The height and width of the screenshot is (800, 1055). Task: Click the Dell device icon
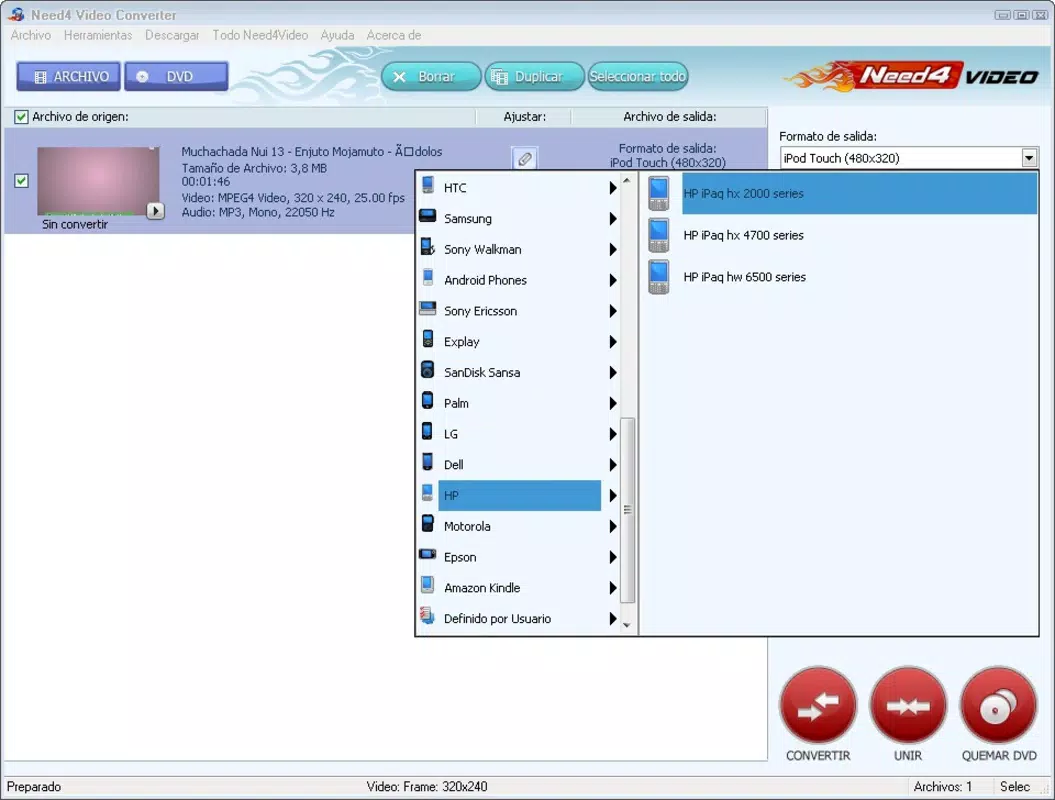(x=428, y=463)
